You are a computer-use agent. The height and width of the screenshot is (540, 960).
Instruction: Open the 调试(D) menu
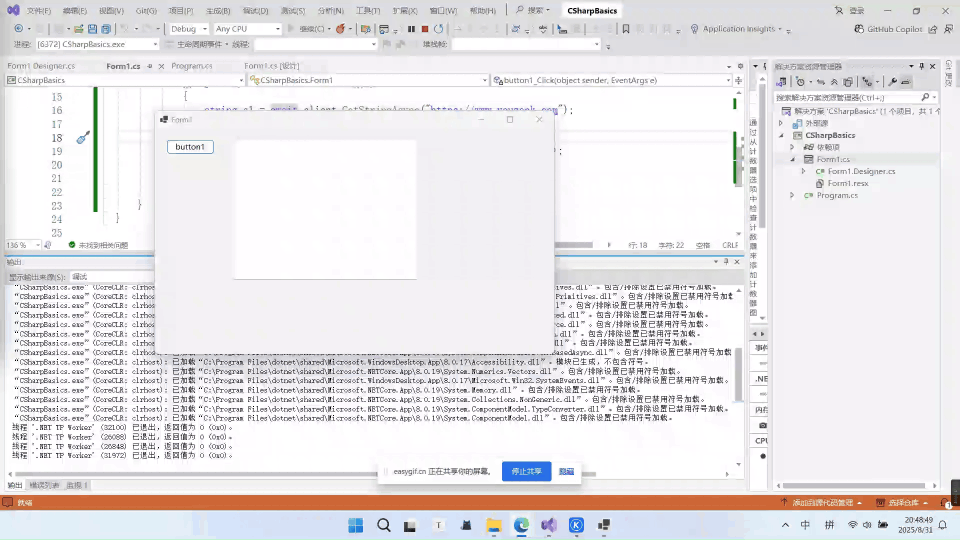[255, 11]
